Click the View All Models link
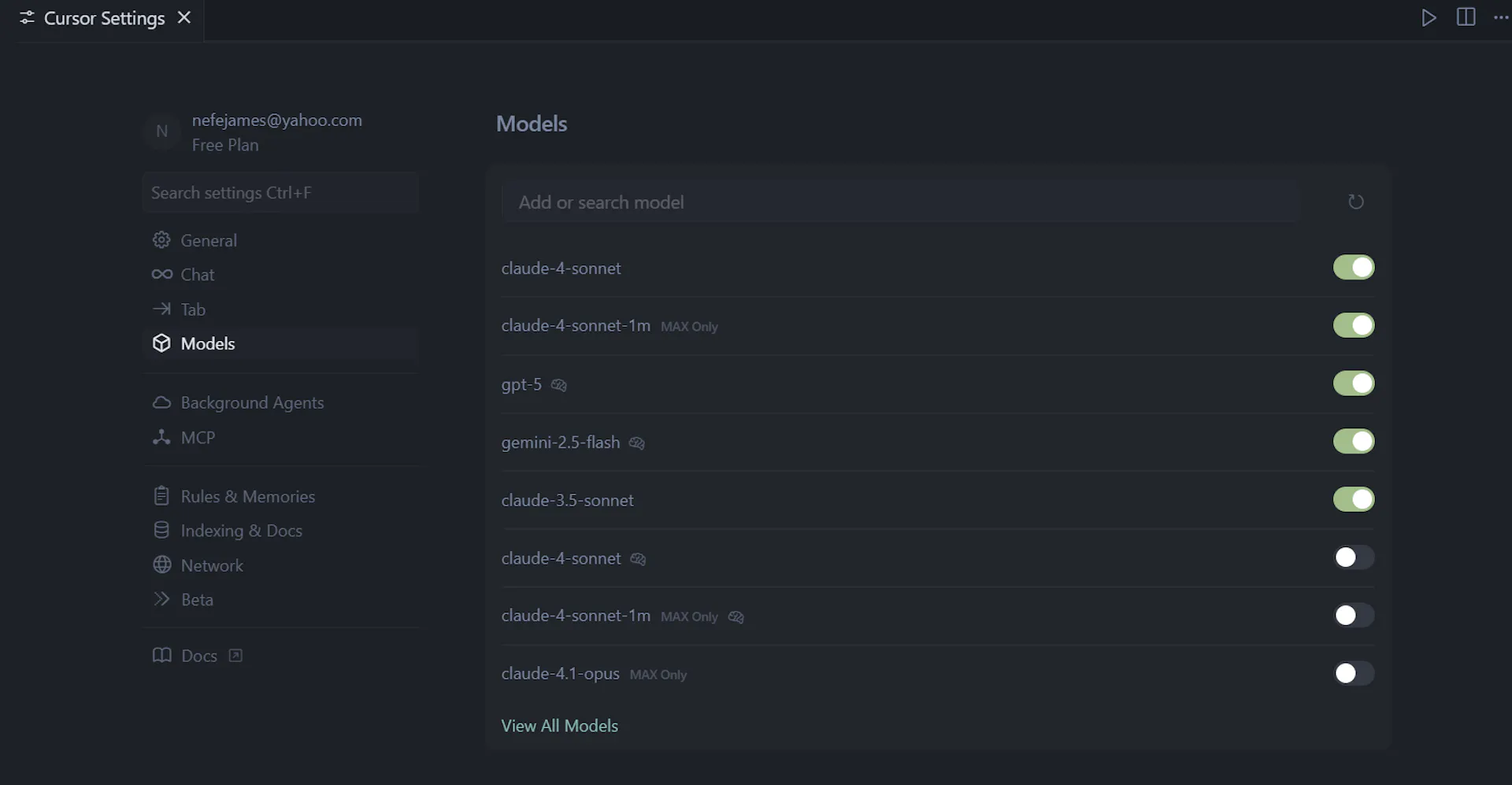 [559, 725]
